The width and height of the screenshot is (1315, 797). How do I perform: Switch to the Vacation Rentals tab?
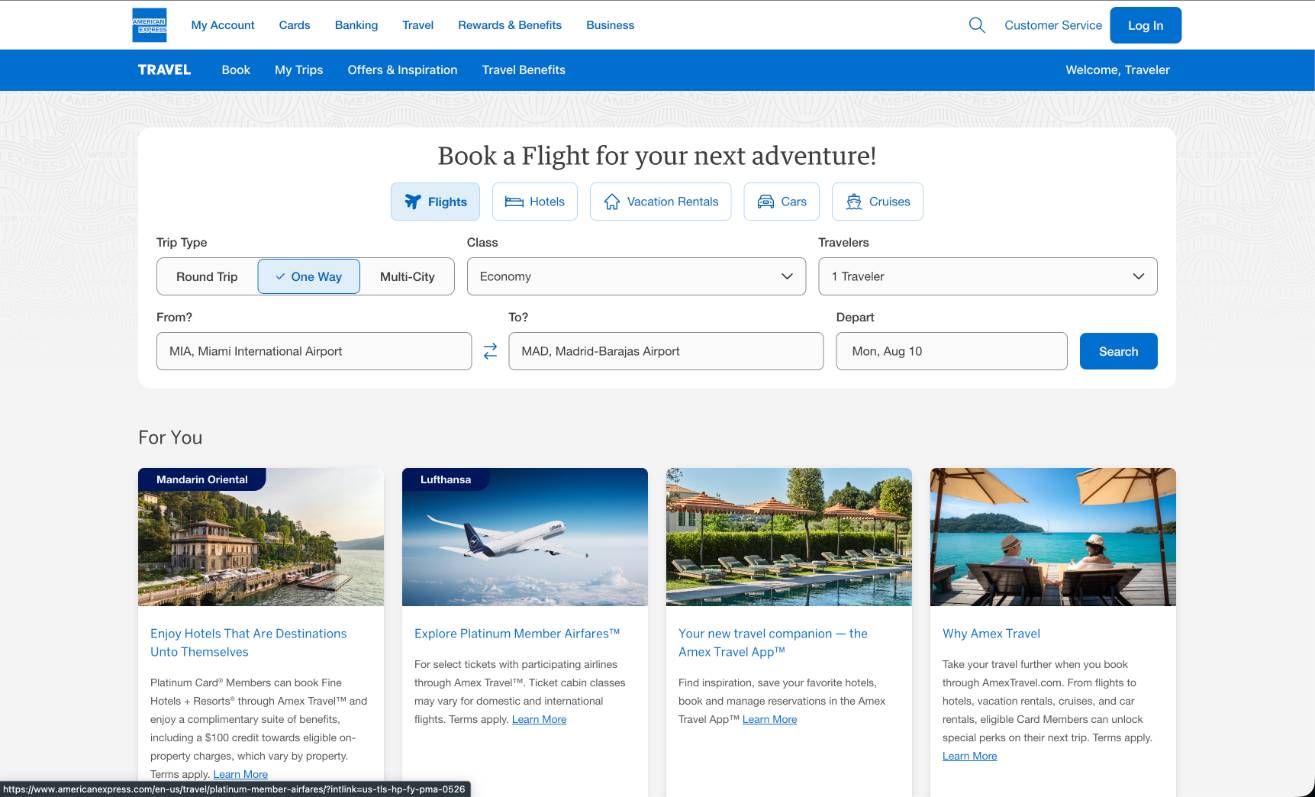661,201
